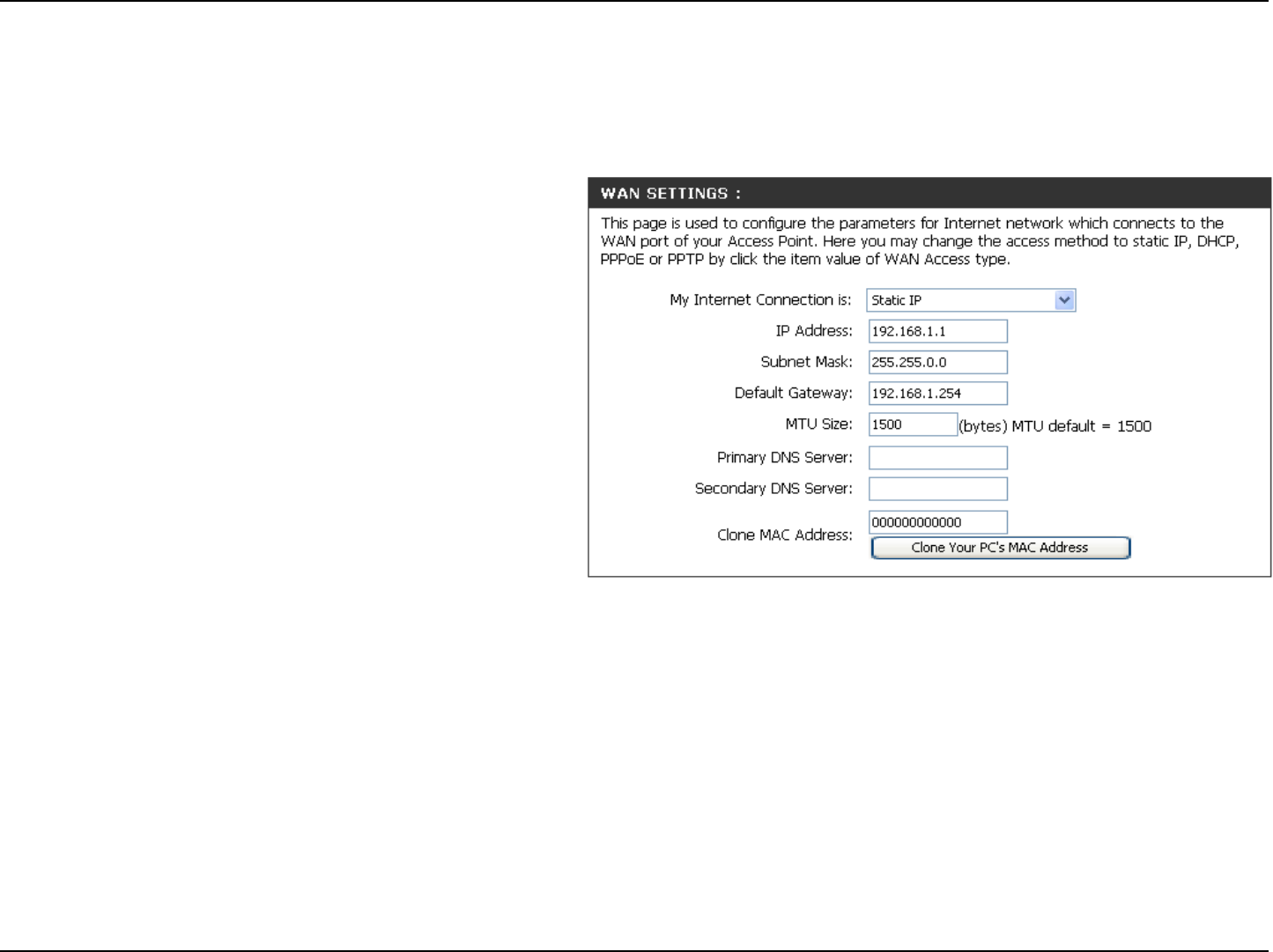Click the 'Default Gateway:' label
The height and width of the screenshot is (952, 1273).
pos(793,394)
